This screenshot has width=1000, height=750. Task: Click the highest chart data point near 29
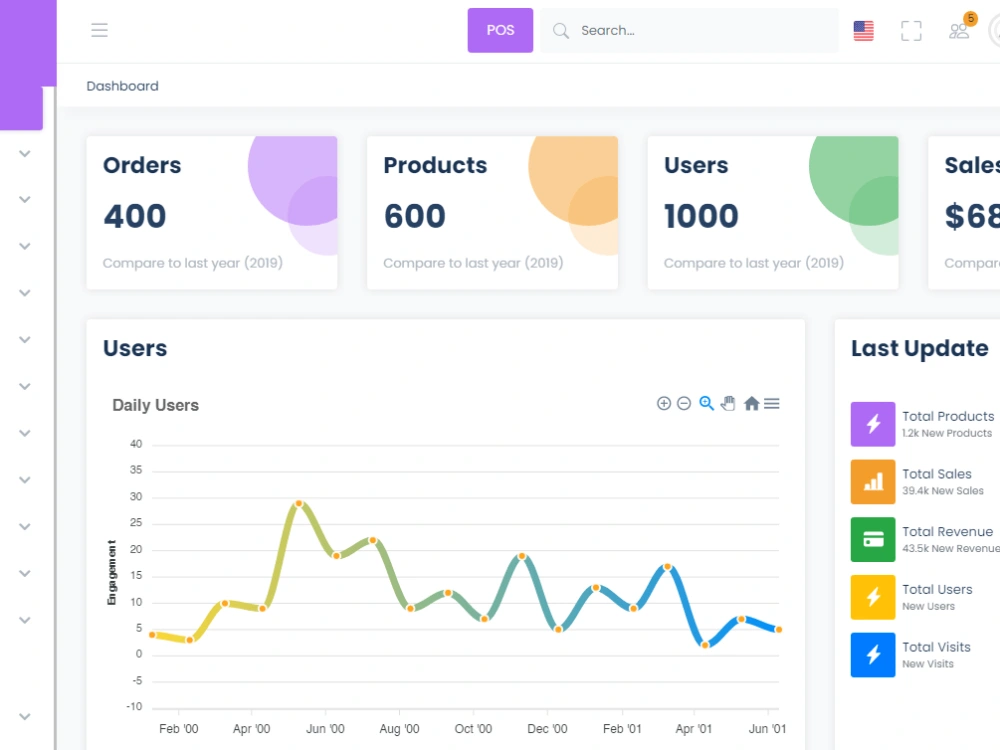(299, 504)
